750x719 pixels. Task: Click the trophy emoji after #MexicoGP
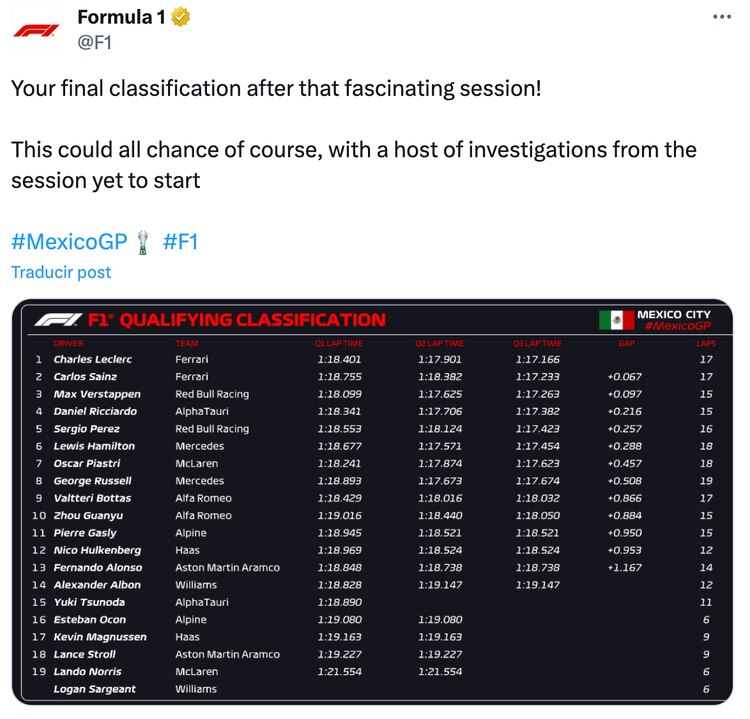(145, 241)
